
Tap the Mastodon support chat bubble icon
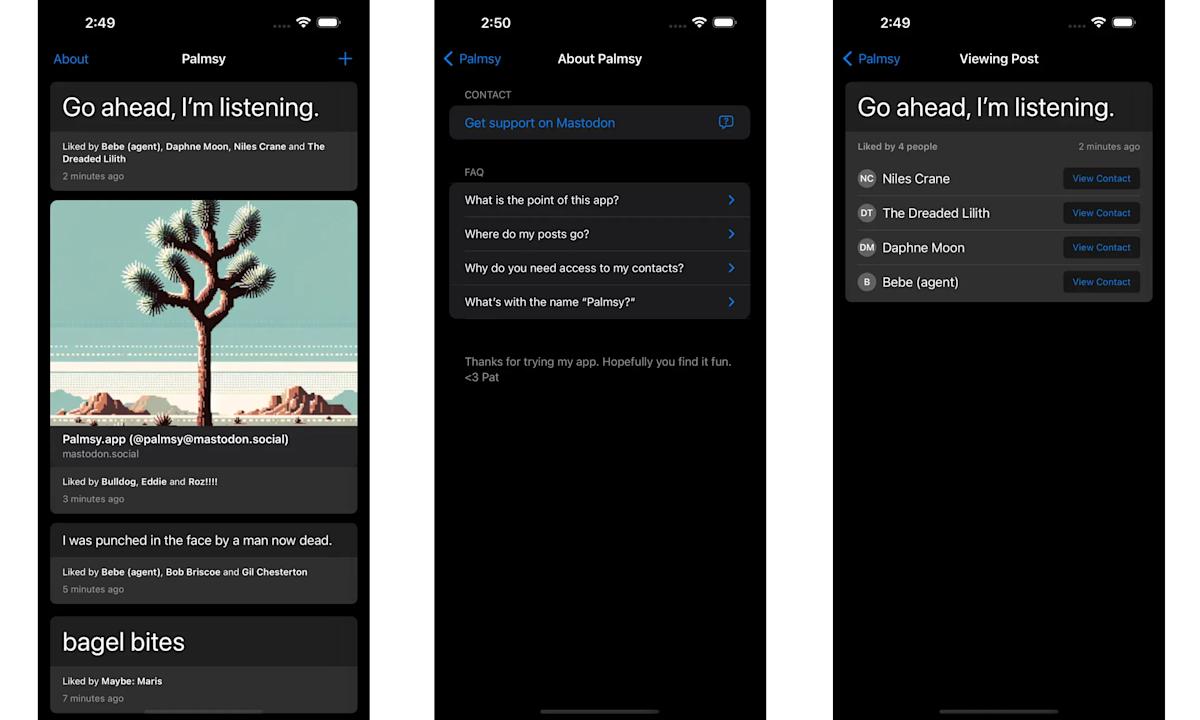point(726,122)
